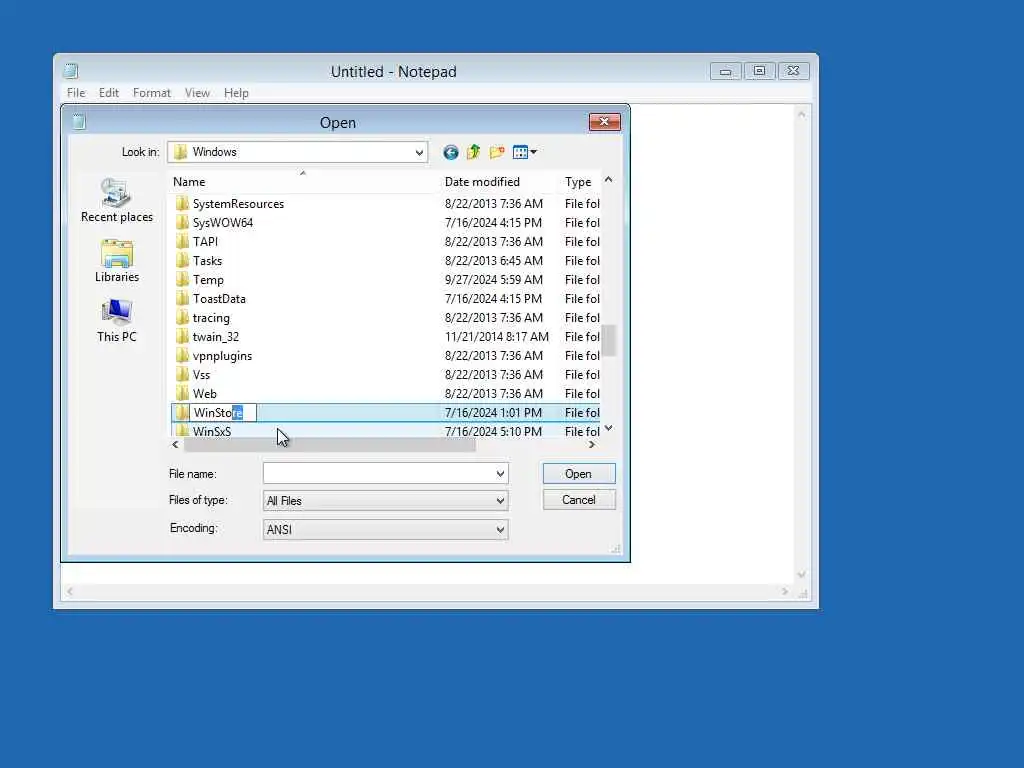Close the Open dialog
This screenshot has height=768, width=1024.
click(x=604, y=121)
